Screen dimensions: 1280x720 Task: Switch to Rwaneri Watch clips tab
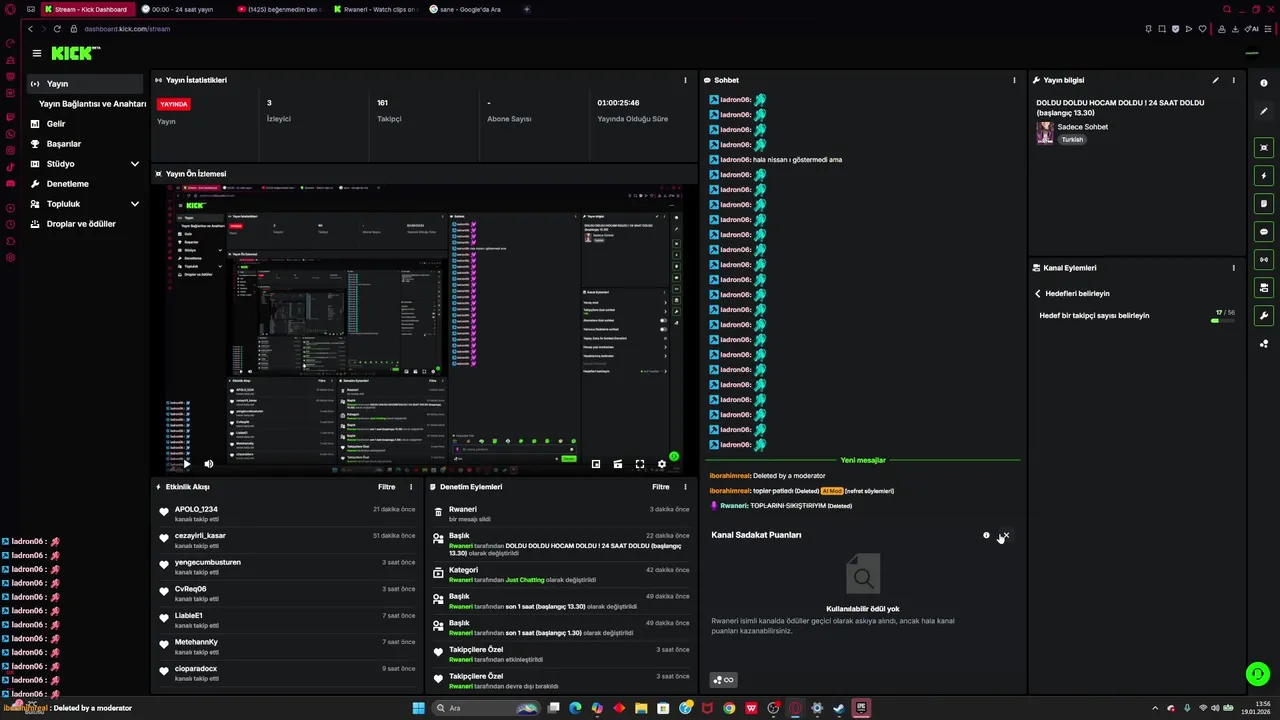(375, 9)
